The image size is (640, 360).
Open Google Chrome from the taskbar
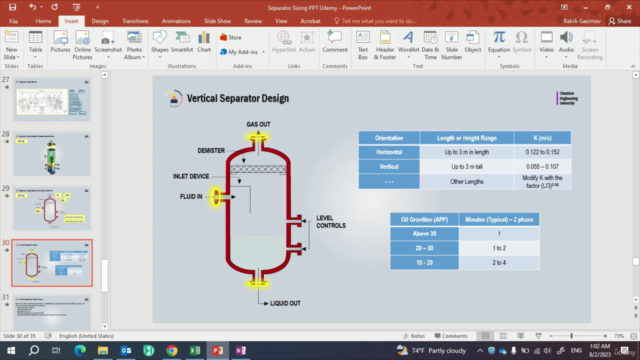[172, 350]
